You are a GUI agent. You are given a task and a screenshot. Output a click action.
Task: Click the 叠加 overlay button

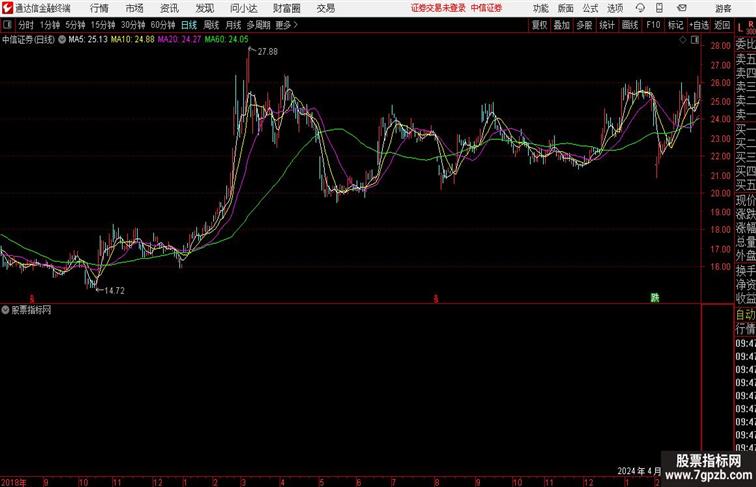[562, 25]
